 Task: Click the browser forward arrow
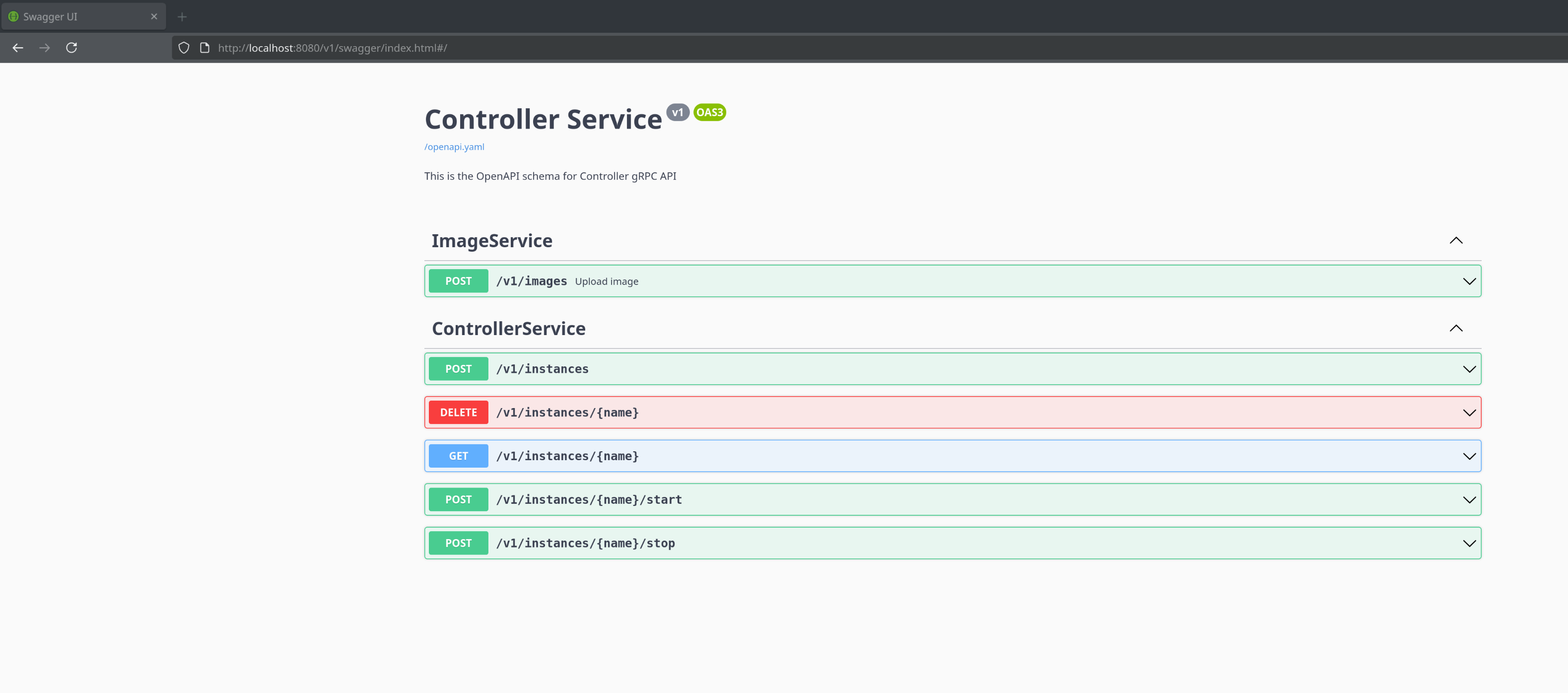coord(45,48)
